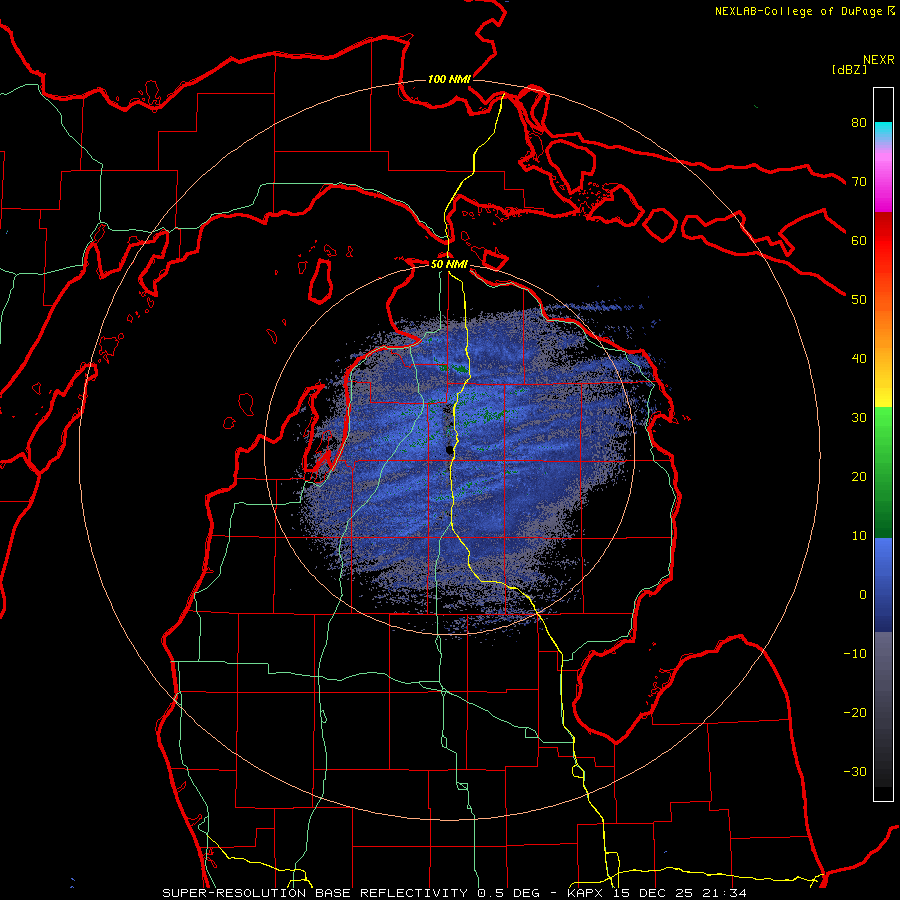The height and width of the screenshot is (900, 900).
Task: Click the -20 value on the dBZ scale
Action: coord(855,712)
